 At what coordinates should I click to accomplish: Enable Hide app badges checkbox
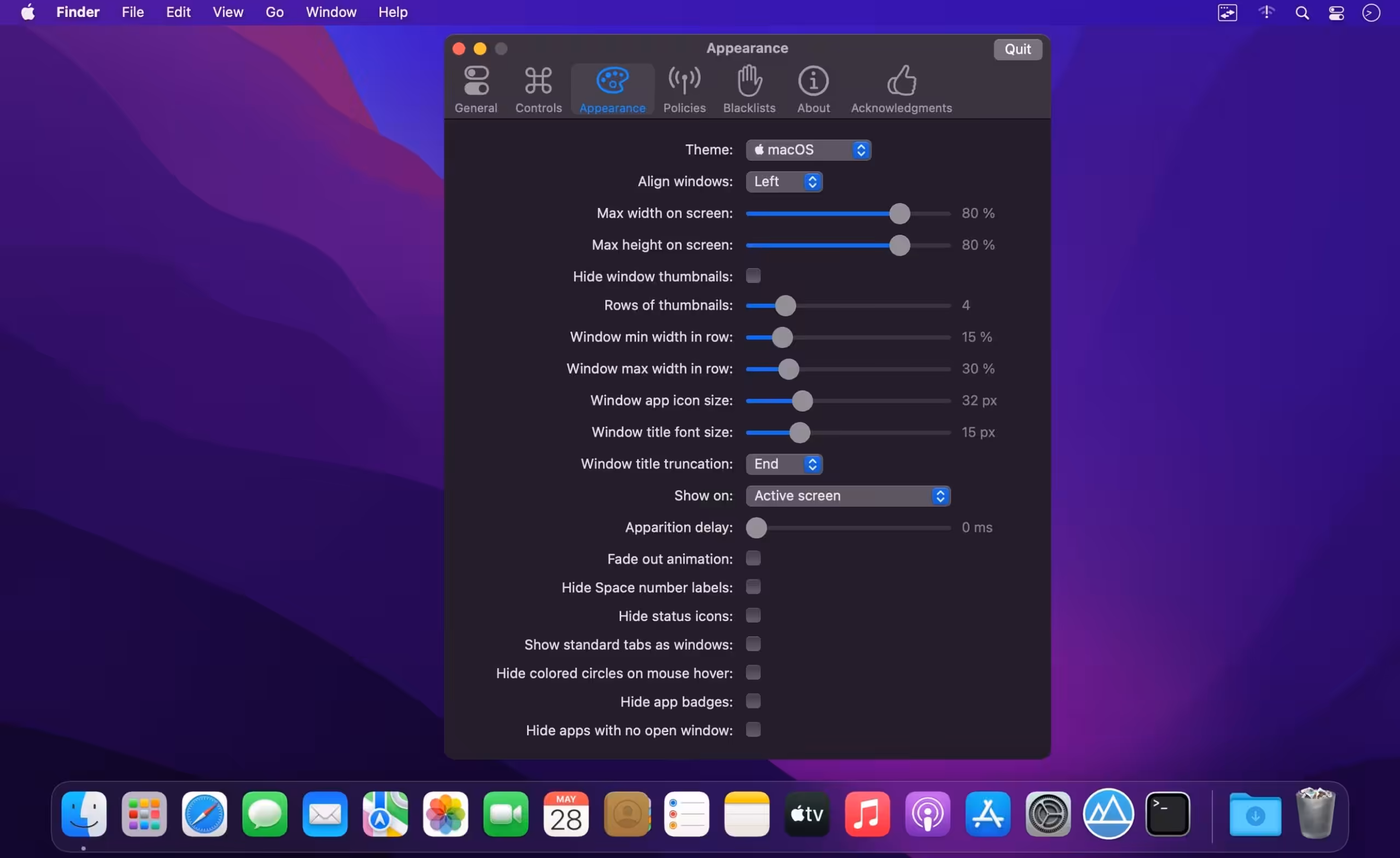pyautogui.click(x=753, y=702)
